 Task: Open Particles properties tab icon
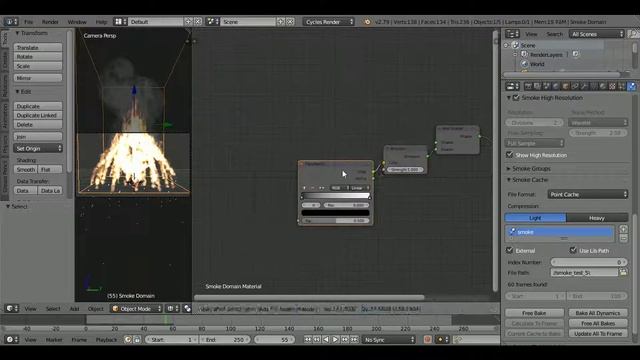[x=622, y=86]
